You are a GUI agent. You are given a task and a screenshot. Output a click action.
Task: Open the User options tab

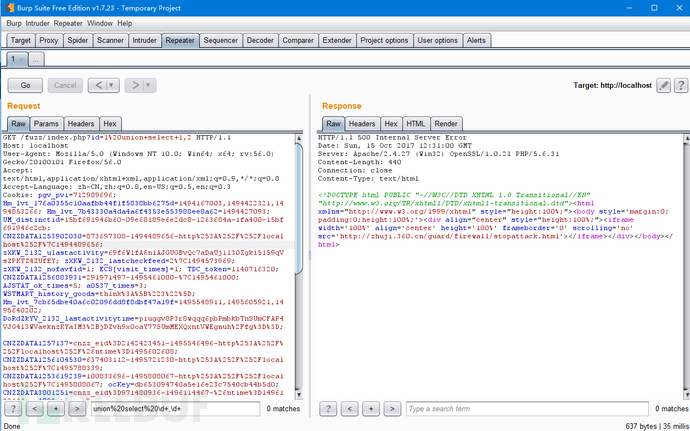[x=437, y=41]
